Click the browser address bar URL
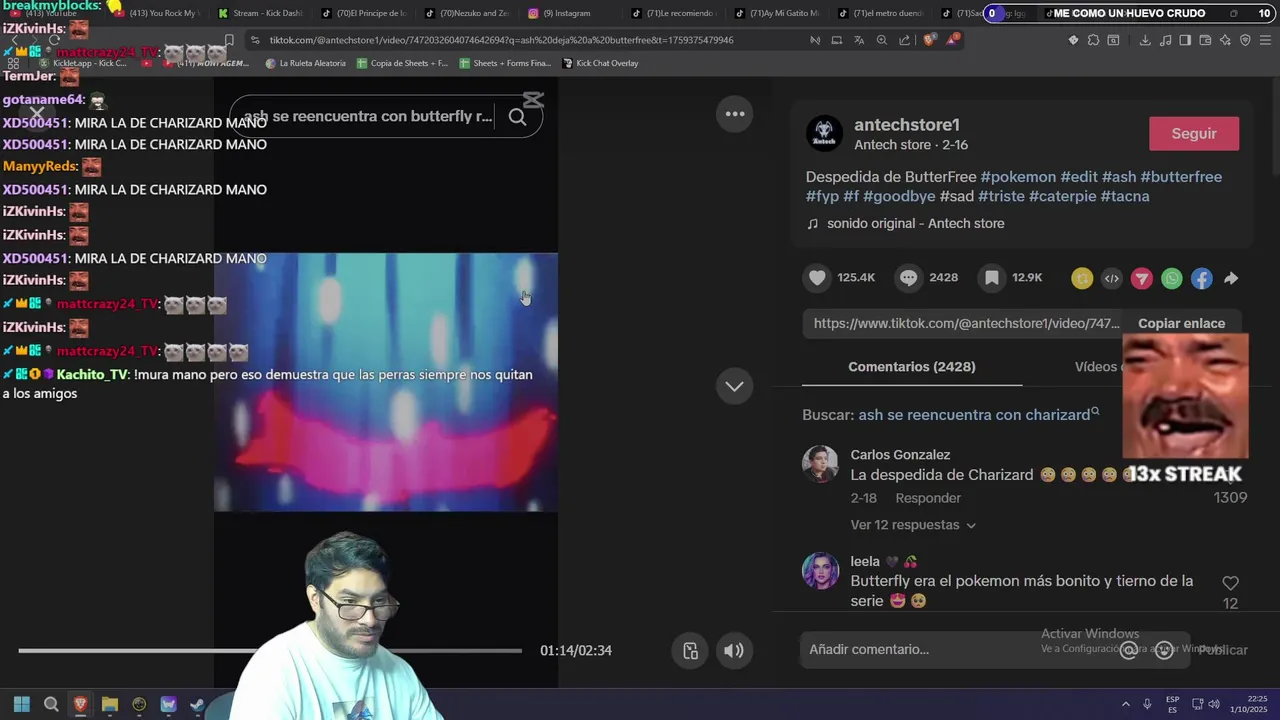The height and width of the screenshot is (720, 1280). pyautogui.click(x=501, y=40)
